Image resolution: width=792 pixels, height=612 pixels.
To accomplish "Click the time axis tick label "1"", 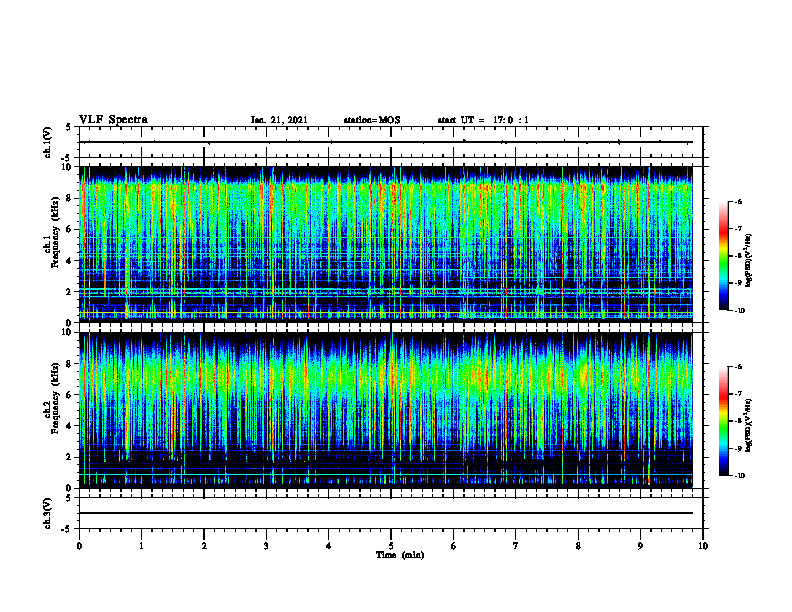I will coord(141,546).
